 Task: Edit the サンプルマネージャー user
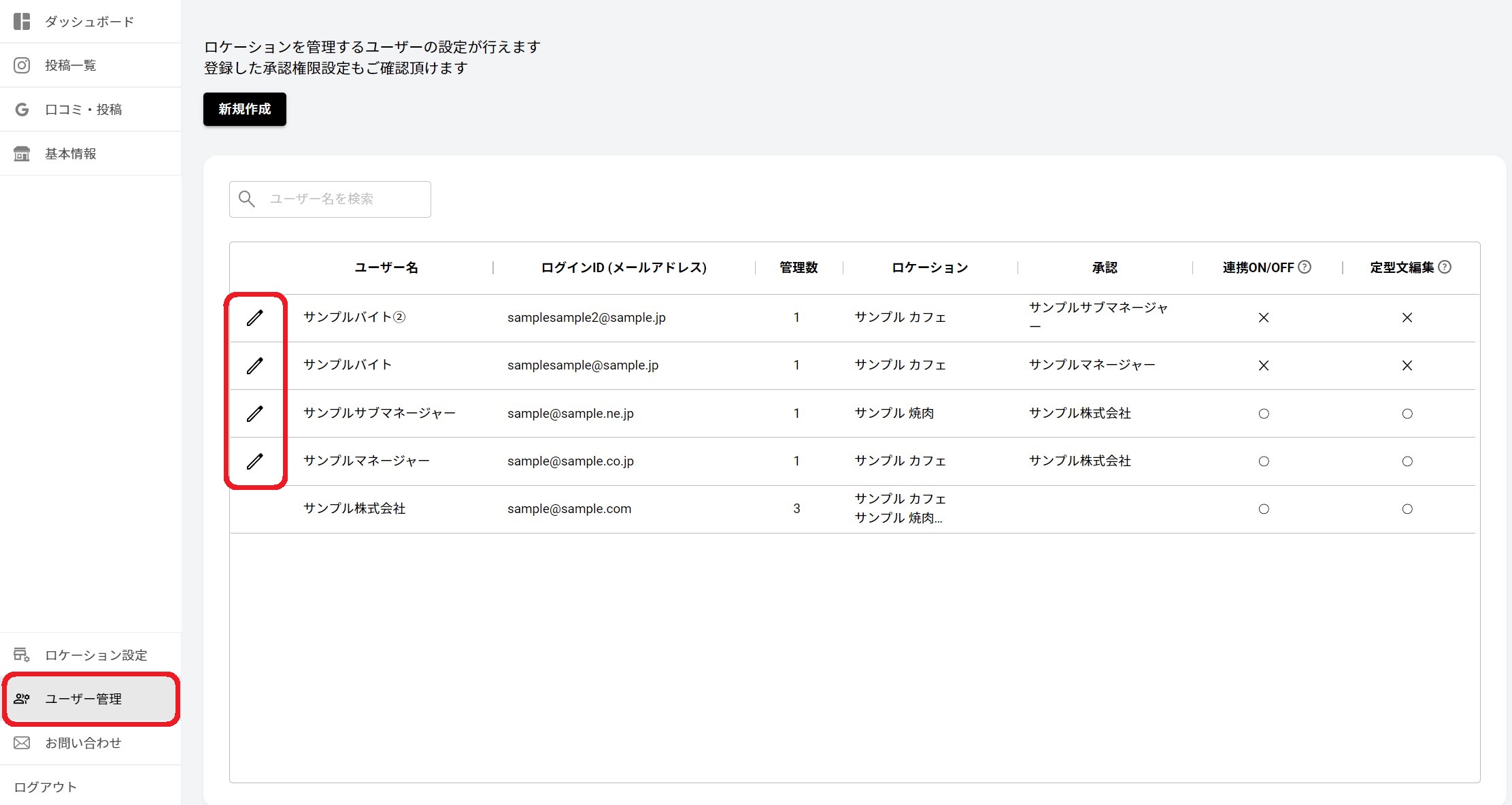[254, 461]
